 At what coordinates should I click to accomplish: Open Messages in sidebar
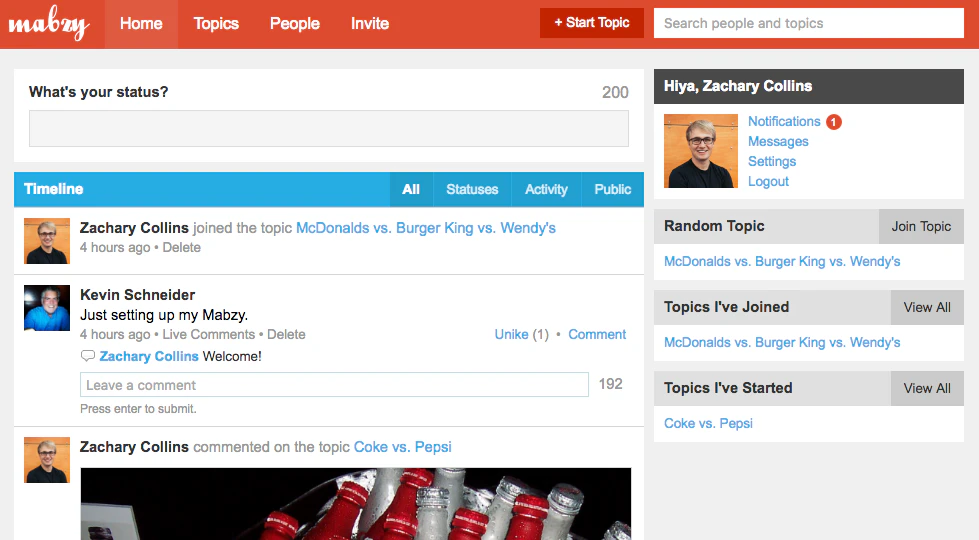tap(778, 142)
